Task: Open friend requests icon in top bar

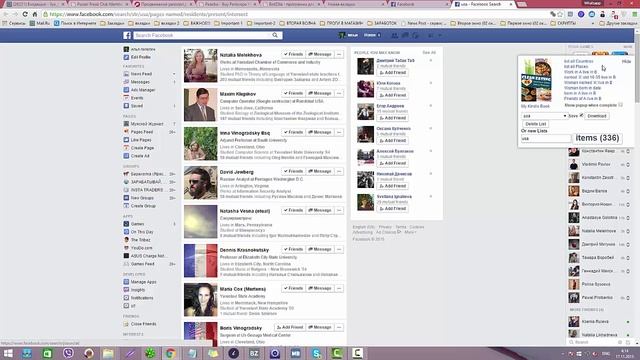Action: coord(395,36)
